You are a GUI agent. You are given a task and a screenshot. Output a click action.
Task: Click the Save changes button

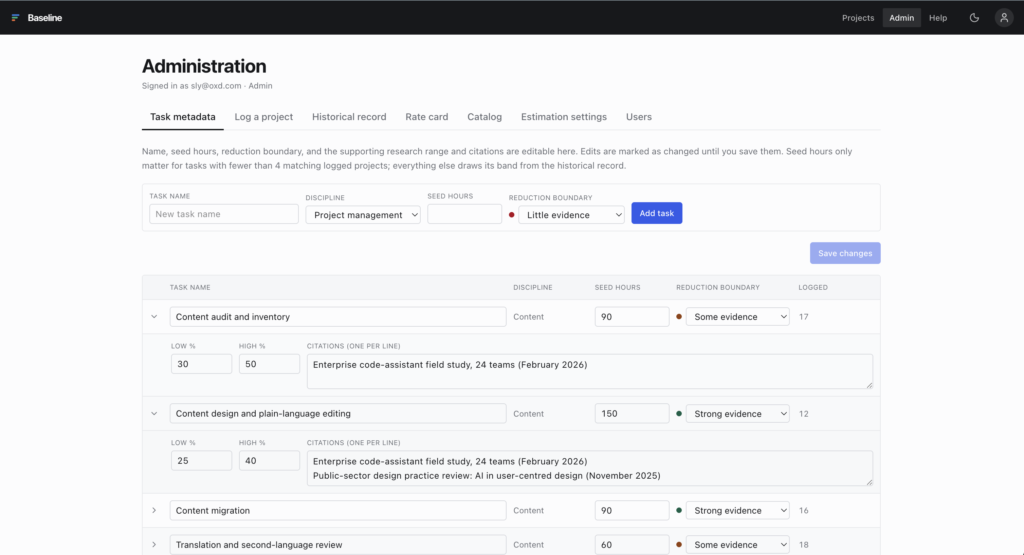coord(845,253)
